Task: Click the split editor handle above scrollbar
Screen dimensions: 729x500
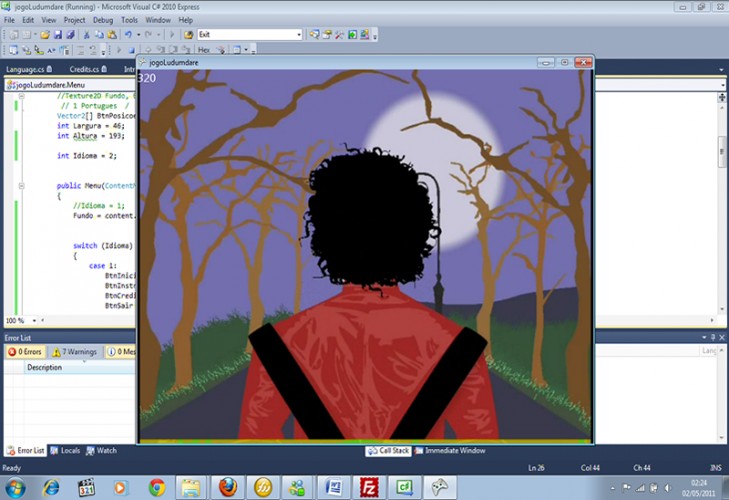Action: 722,97
